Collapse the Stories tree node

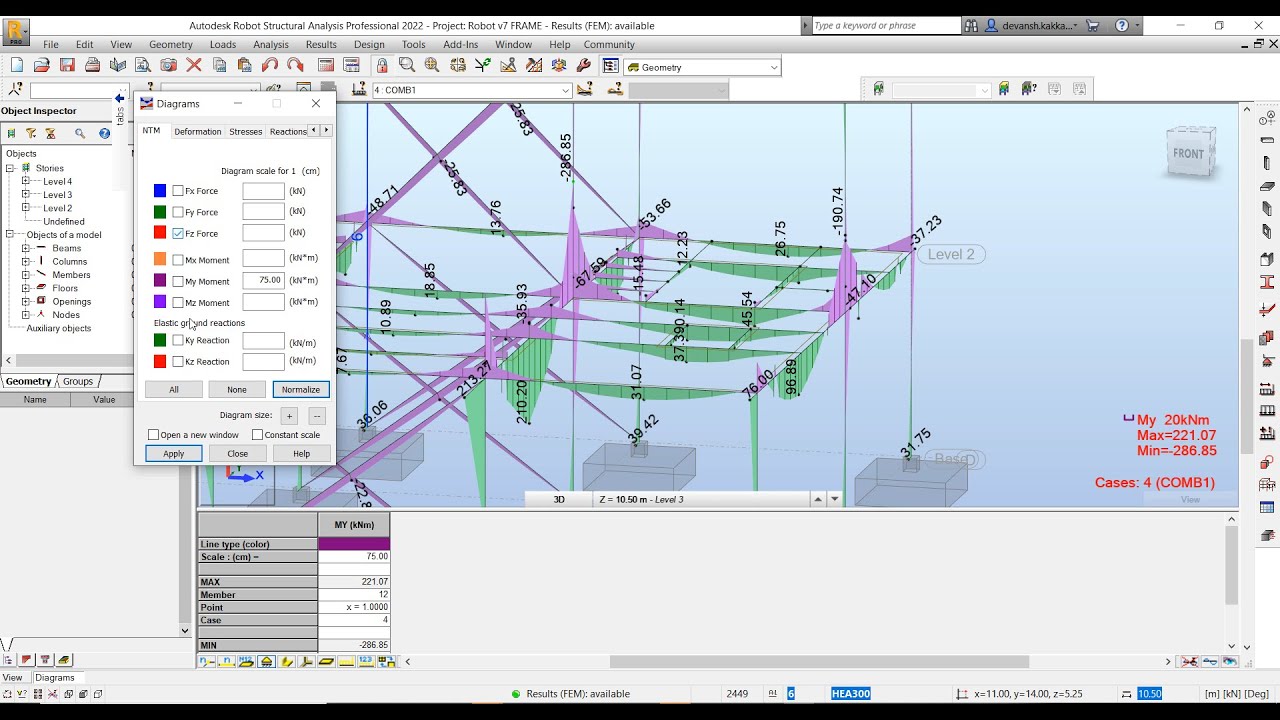(11, 168)
